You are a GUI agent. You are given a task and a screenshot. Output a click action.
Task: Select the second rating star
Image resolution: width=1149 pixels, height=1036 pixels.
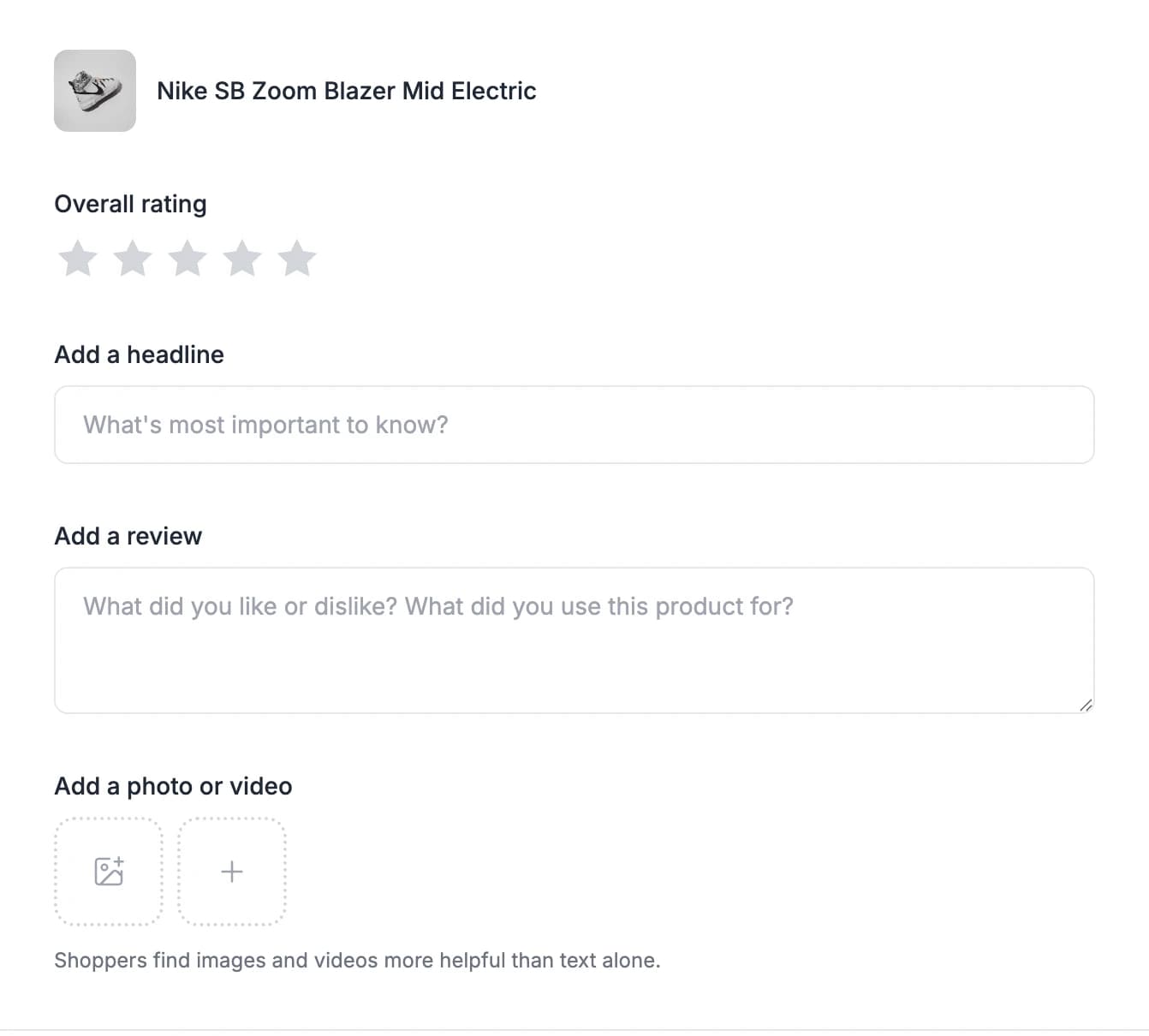pyautogui.click(x=133, y=259)
